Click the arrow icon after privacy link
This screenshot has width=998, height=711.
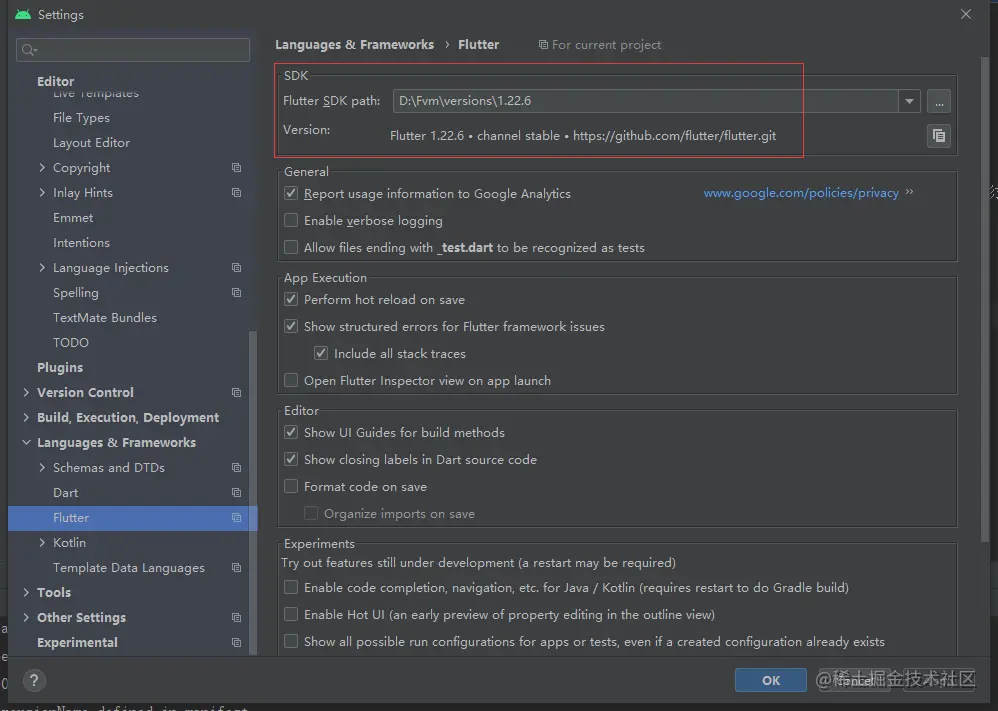click(x=909, y=192)
